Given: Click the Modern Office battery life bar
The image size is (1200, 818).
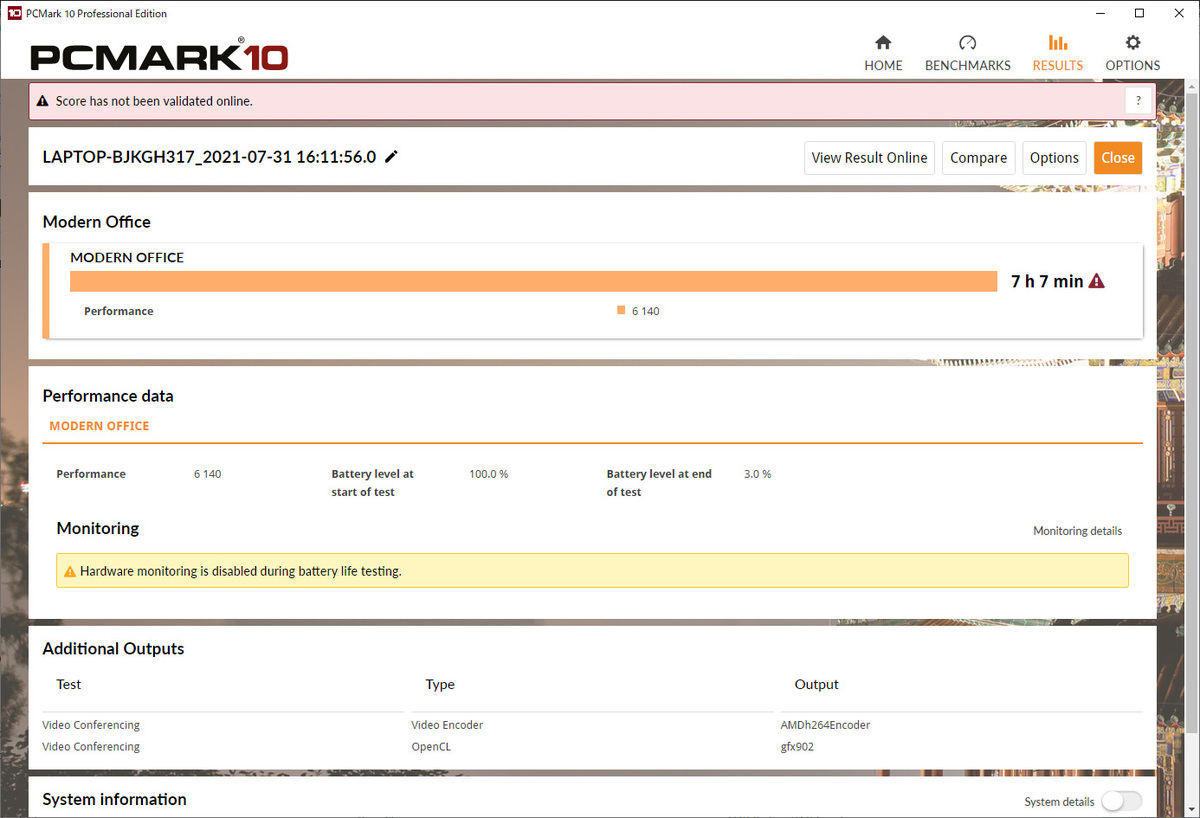Looking at the screenshot, I should tap(534, 281).
